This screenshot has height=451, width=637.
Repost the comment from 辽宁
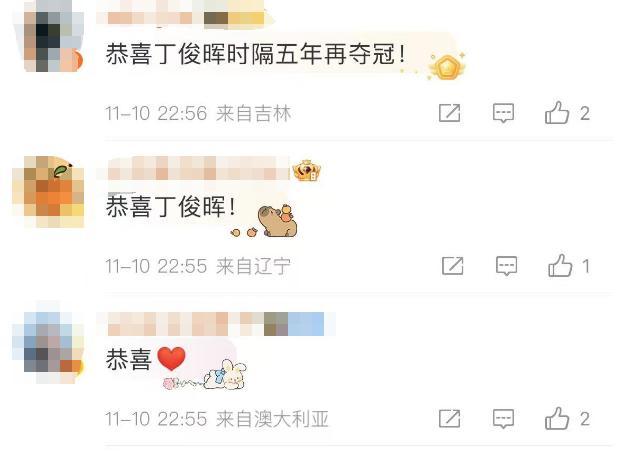coord(453,266)
